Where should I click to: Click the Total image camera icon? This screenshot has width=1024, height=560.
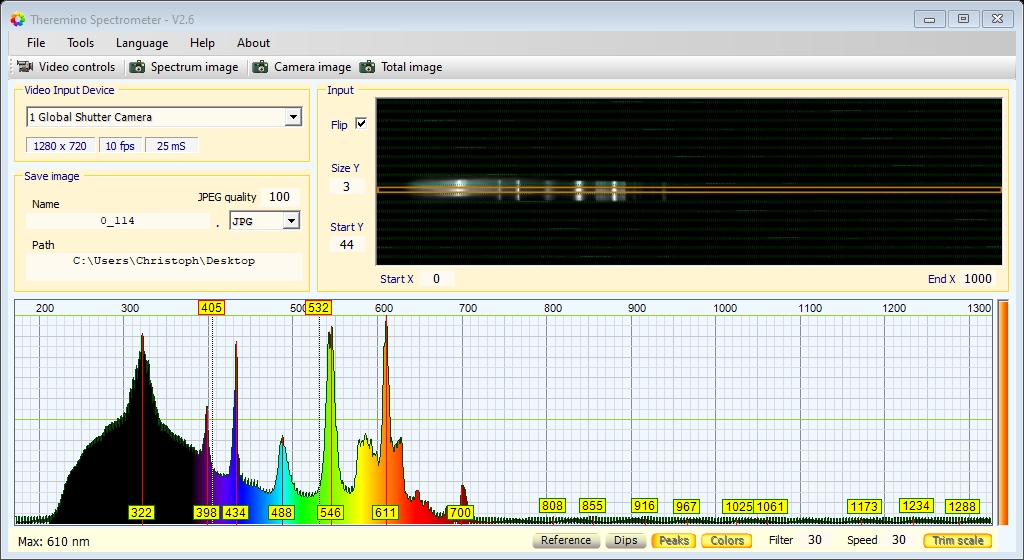tap(368, 67)
